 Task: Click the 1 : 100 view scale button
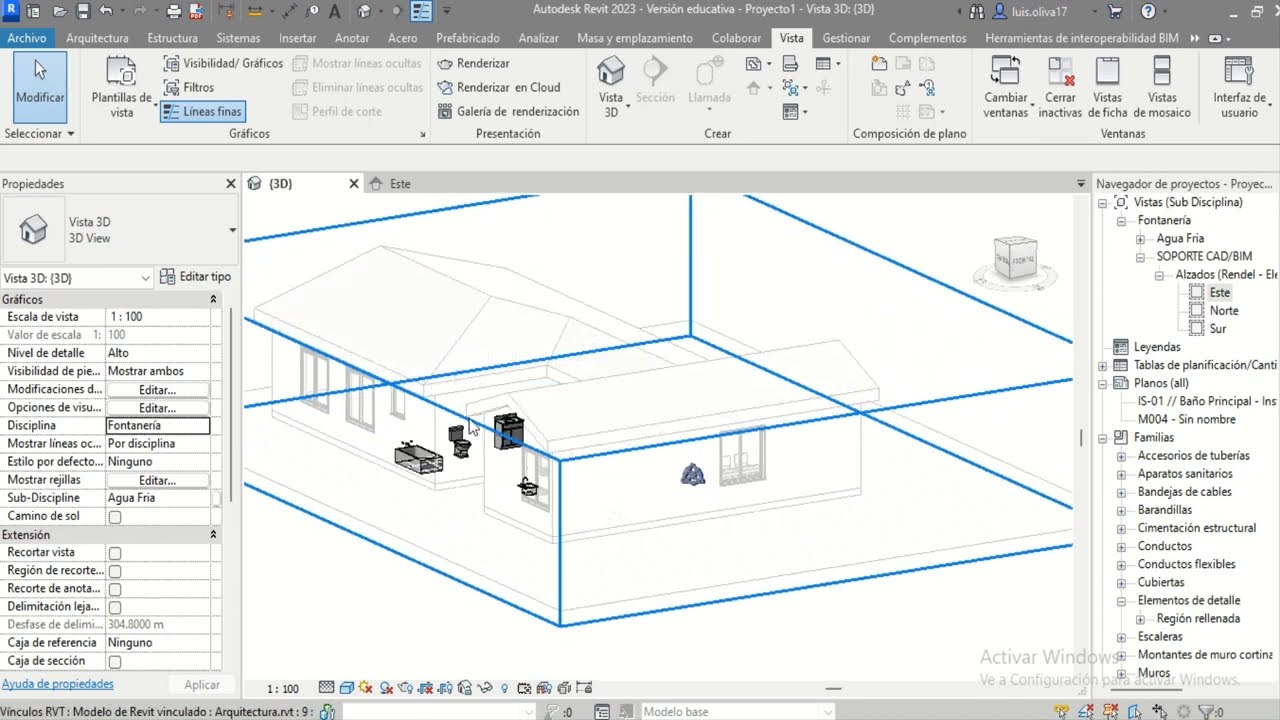283,689
